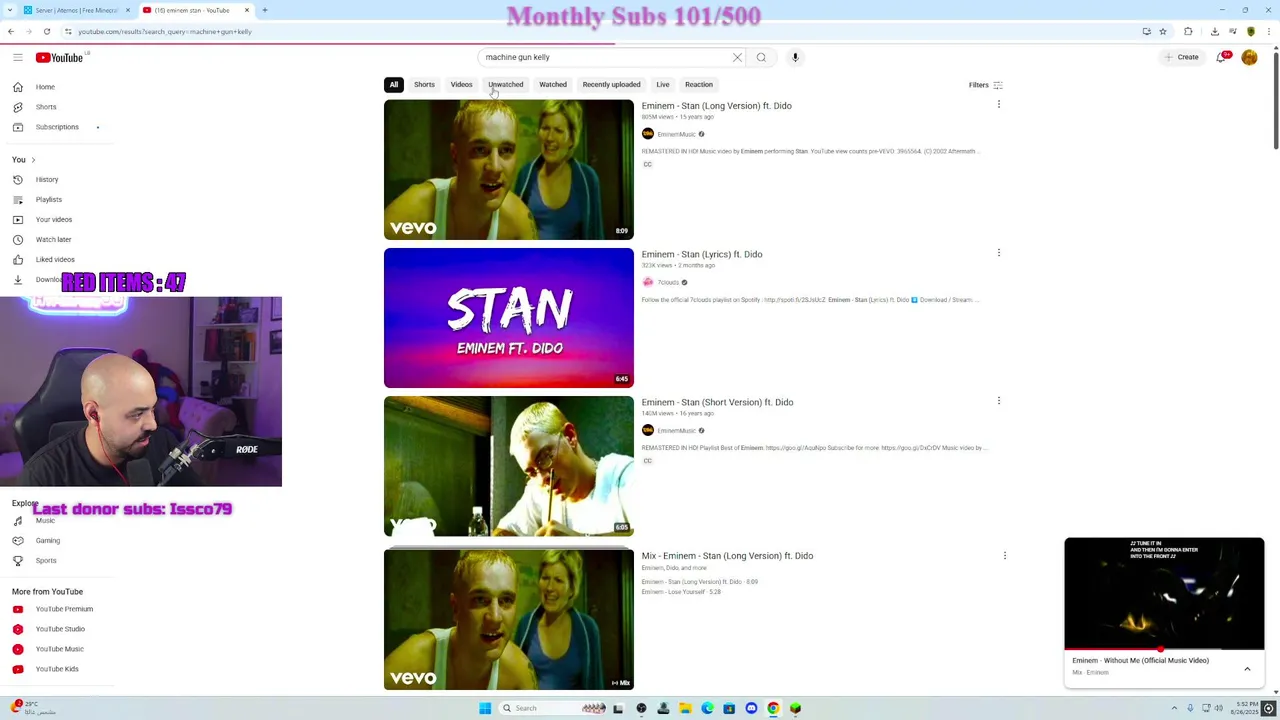Image resolution: width=1280 pixels, height=720 pixels.
Task: Select the Reaction filter chip
Action: pyautogui.click(x=699, y=85)
